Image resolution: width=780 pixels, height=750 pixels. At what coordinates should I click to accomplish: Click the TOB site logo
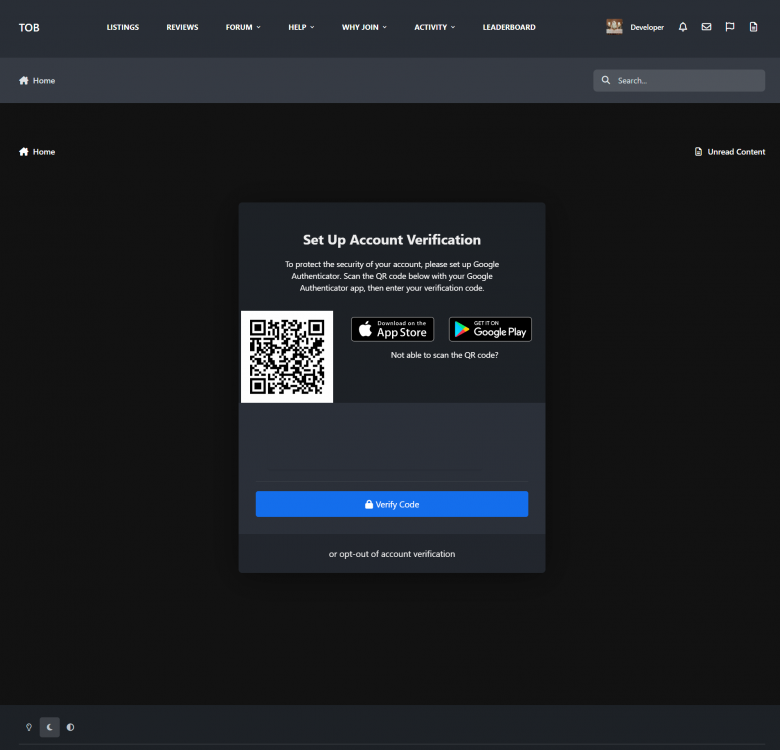tap(29, 27)
